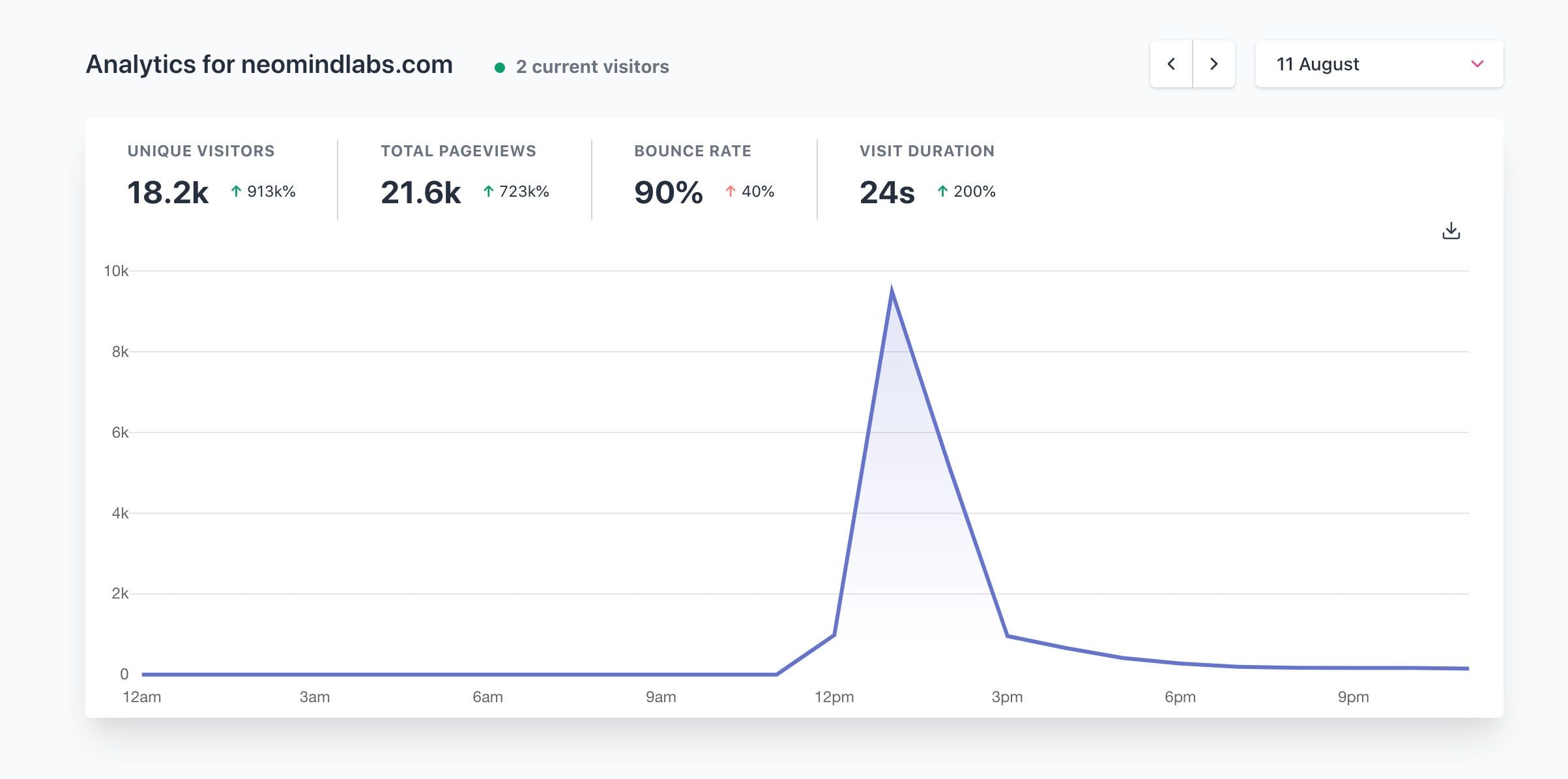Screen dimensions: 1568x779
Task: Click the 3pm label on the x-axis
Action: [1006, 697]
